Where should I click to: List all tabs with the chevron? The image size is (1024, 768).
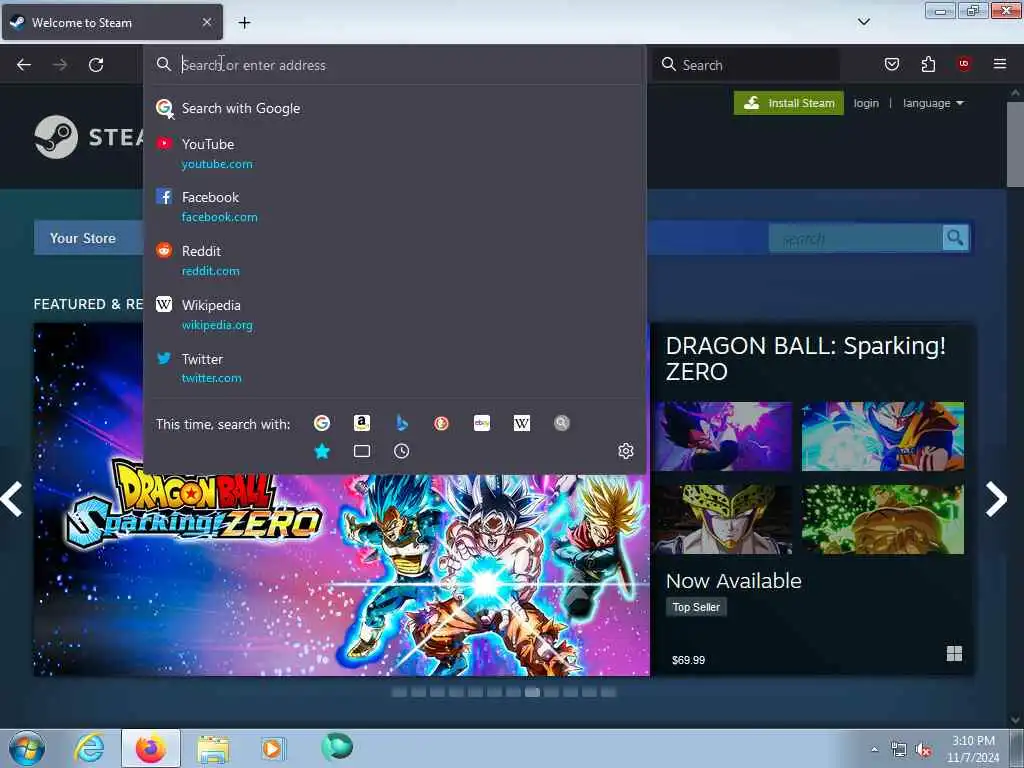864,22
